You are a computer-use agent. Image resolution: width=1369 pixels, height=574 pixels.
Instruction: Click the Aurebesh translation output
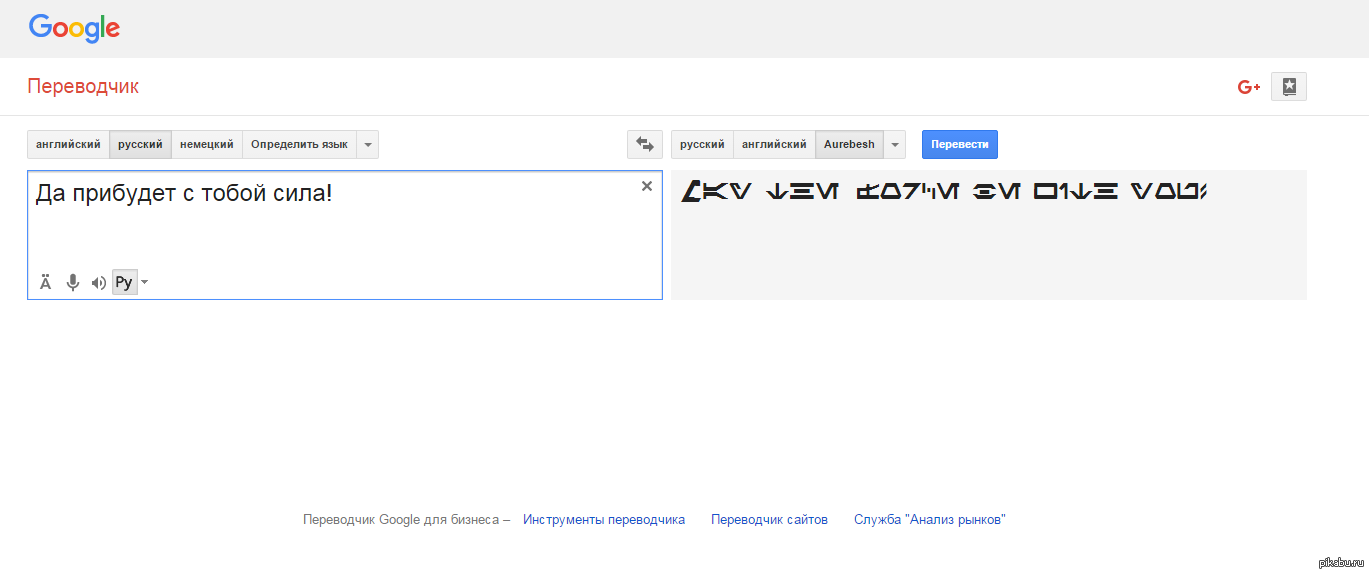944,191
